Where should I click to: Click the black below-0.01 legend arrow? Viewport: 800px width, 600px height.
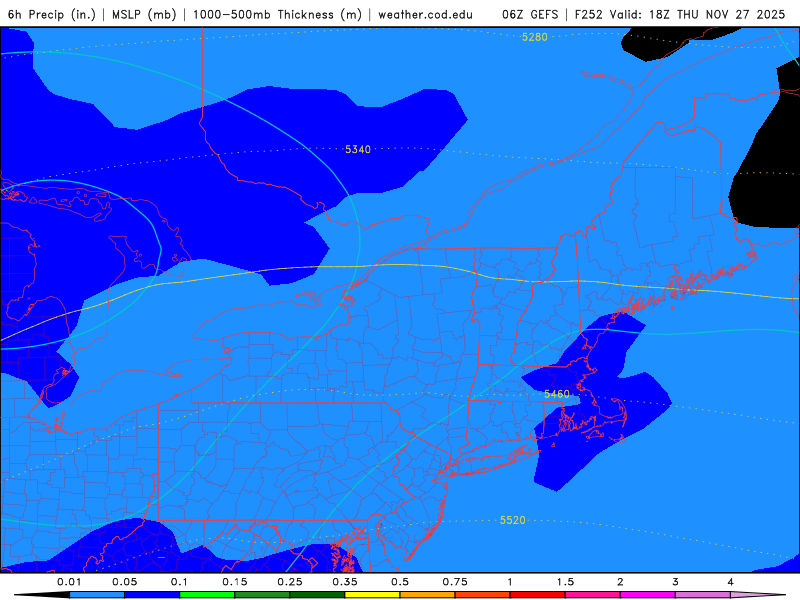42,595
